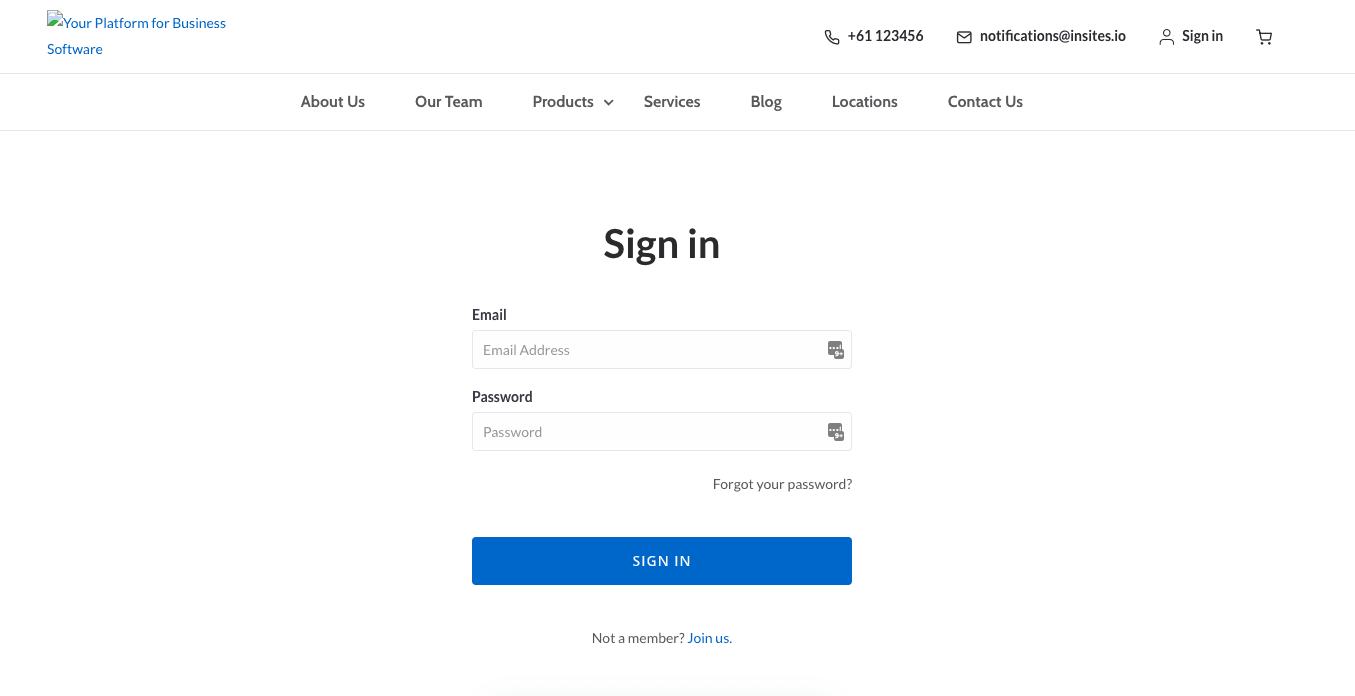
Task: Click the phone icon in header
Action: tap(832, 37)
